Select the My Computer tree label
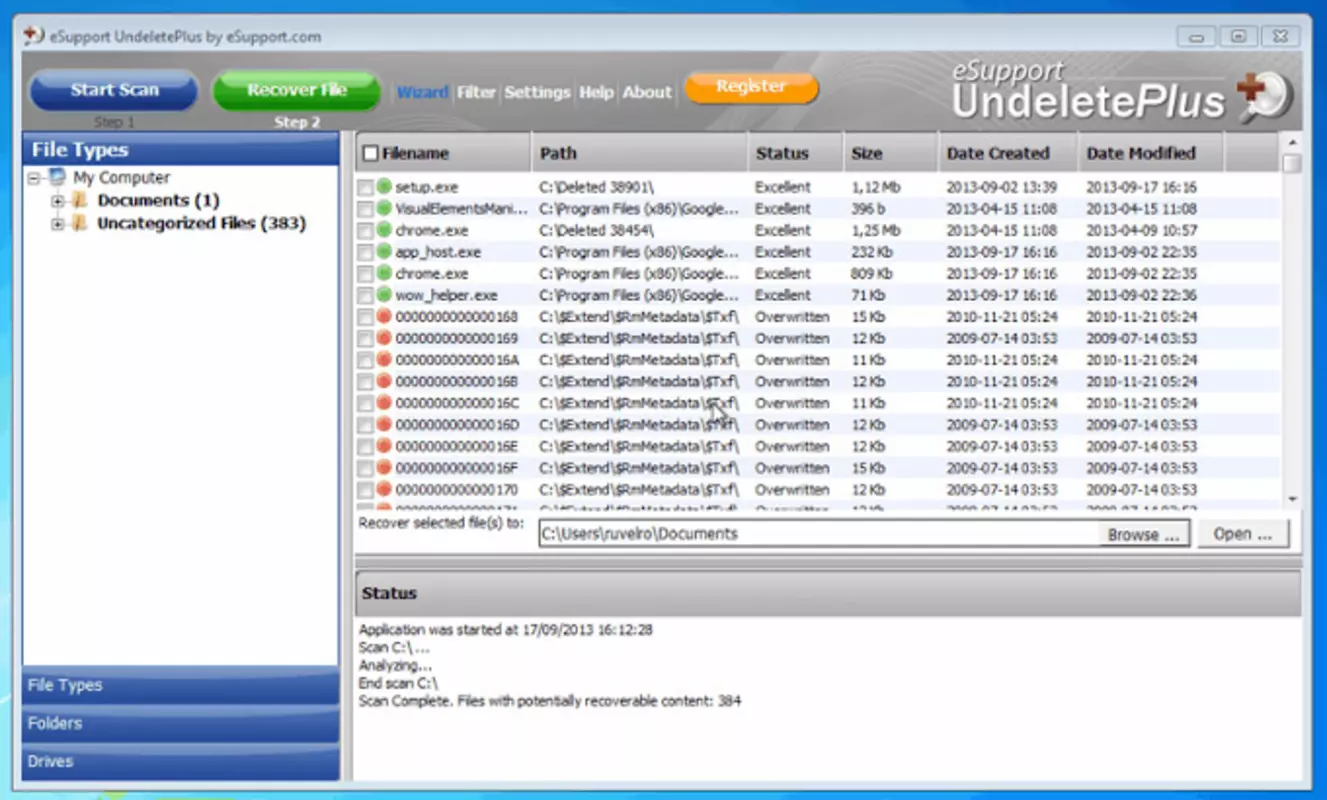 click(121, 178)
